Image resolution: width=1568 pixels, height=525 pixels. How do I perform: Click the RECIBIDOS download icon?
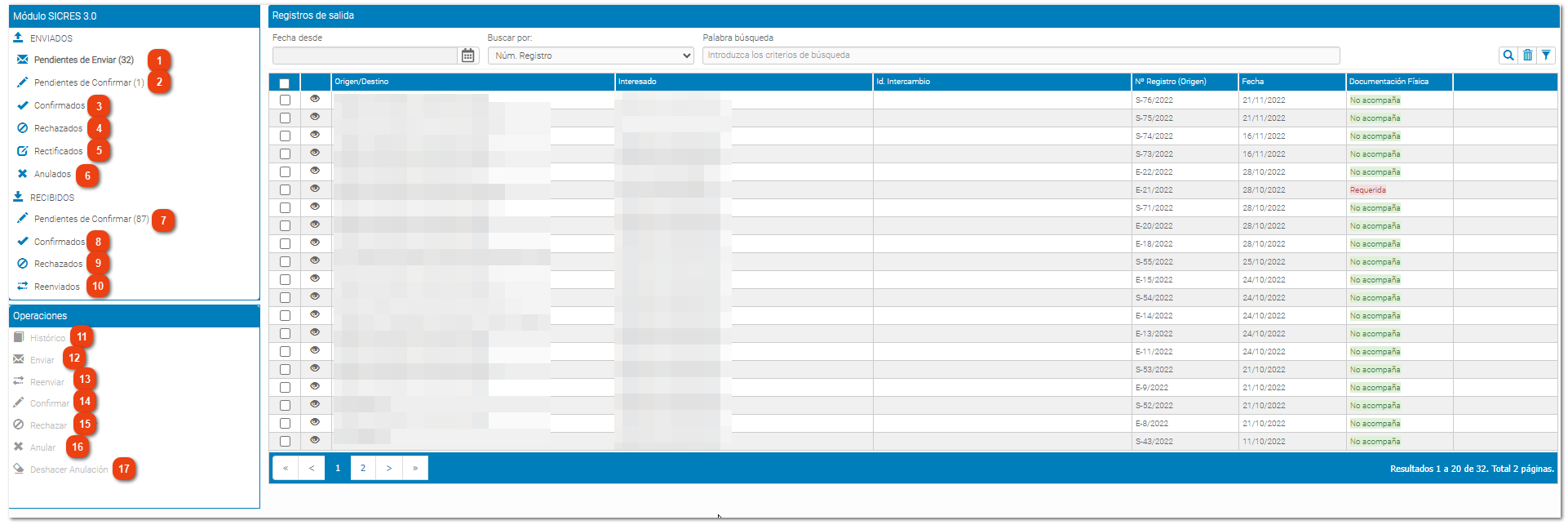(x=19, y=197)
